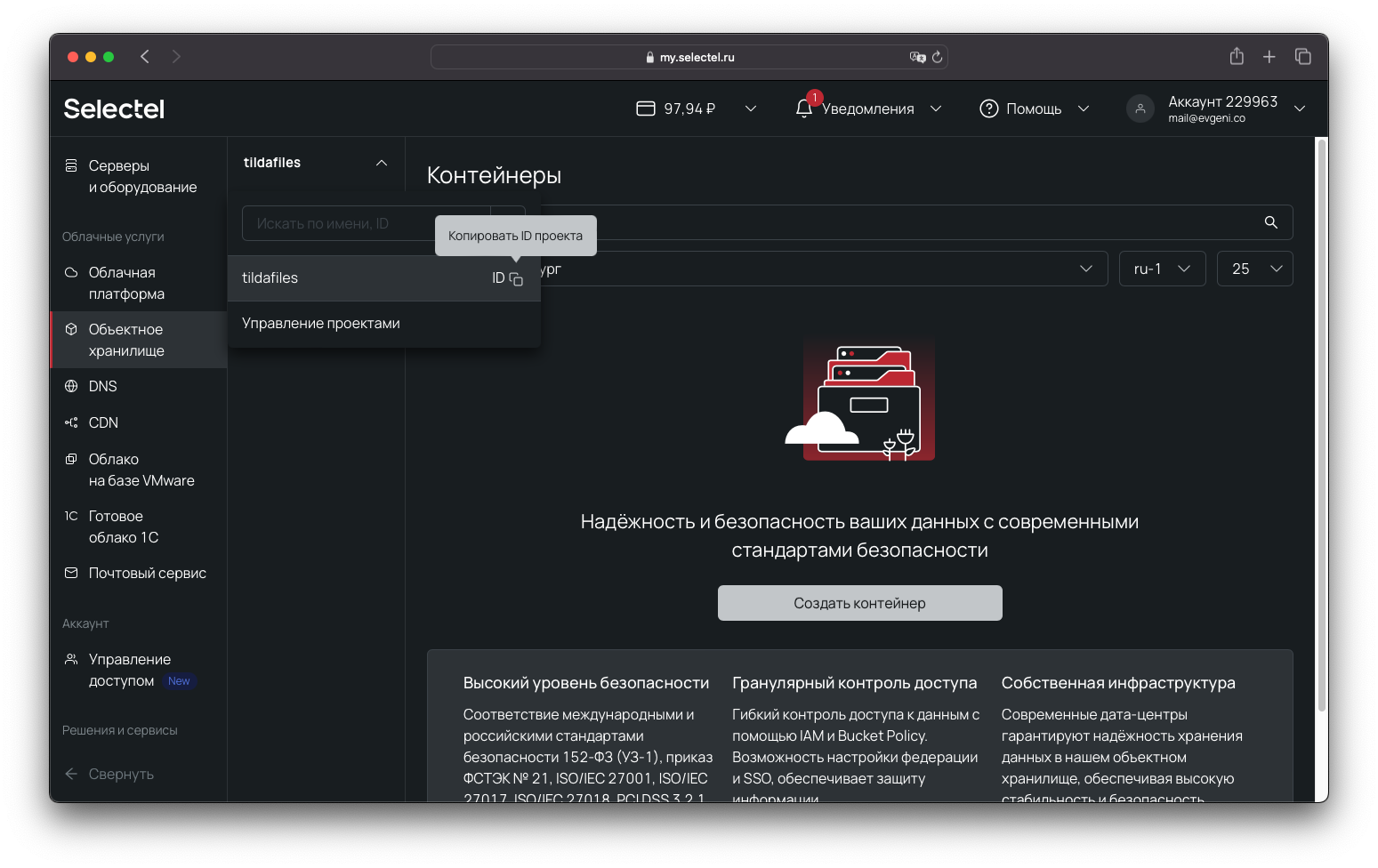Open Почтовый сервис section
This screenshot has height=868, width=1378.
[x=139, y=573]
